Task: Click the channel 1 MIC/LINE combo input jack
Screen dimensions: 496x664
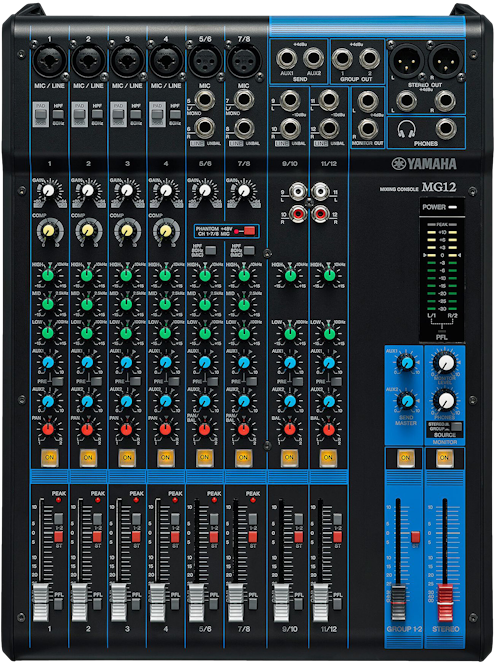Action: click(x=50, y=61)
